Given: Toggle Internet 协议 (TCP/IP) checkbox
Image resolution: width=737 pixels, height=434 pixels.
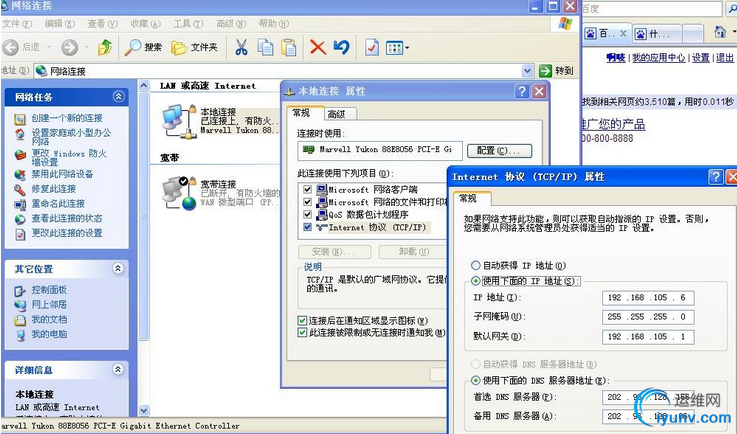Looking at the screenshot, I should 307,227.
